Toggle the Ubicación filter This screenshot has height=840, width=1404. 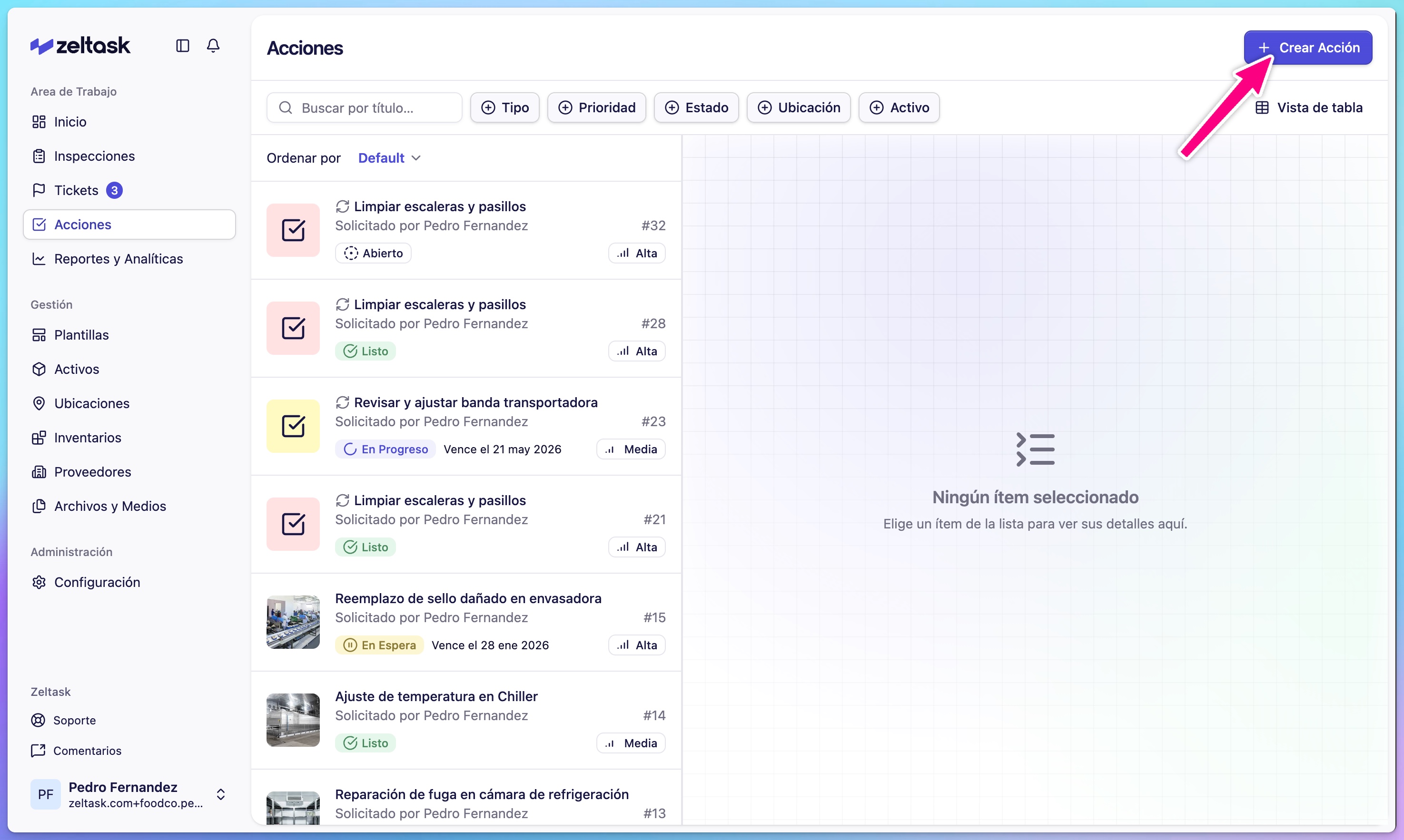click(x=799, y=107)
